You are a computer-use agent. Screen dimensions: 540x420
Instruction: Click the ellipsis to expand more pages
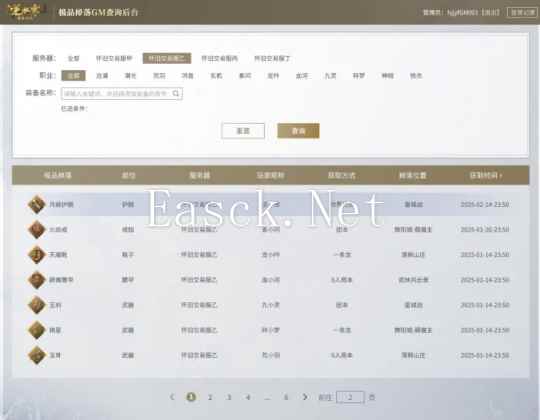coord(267,397)
